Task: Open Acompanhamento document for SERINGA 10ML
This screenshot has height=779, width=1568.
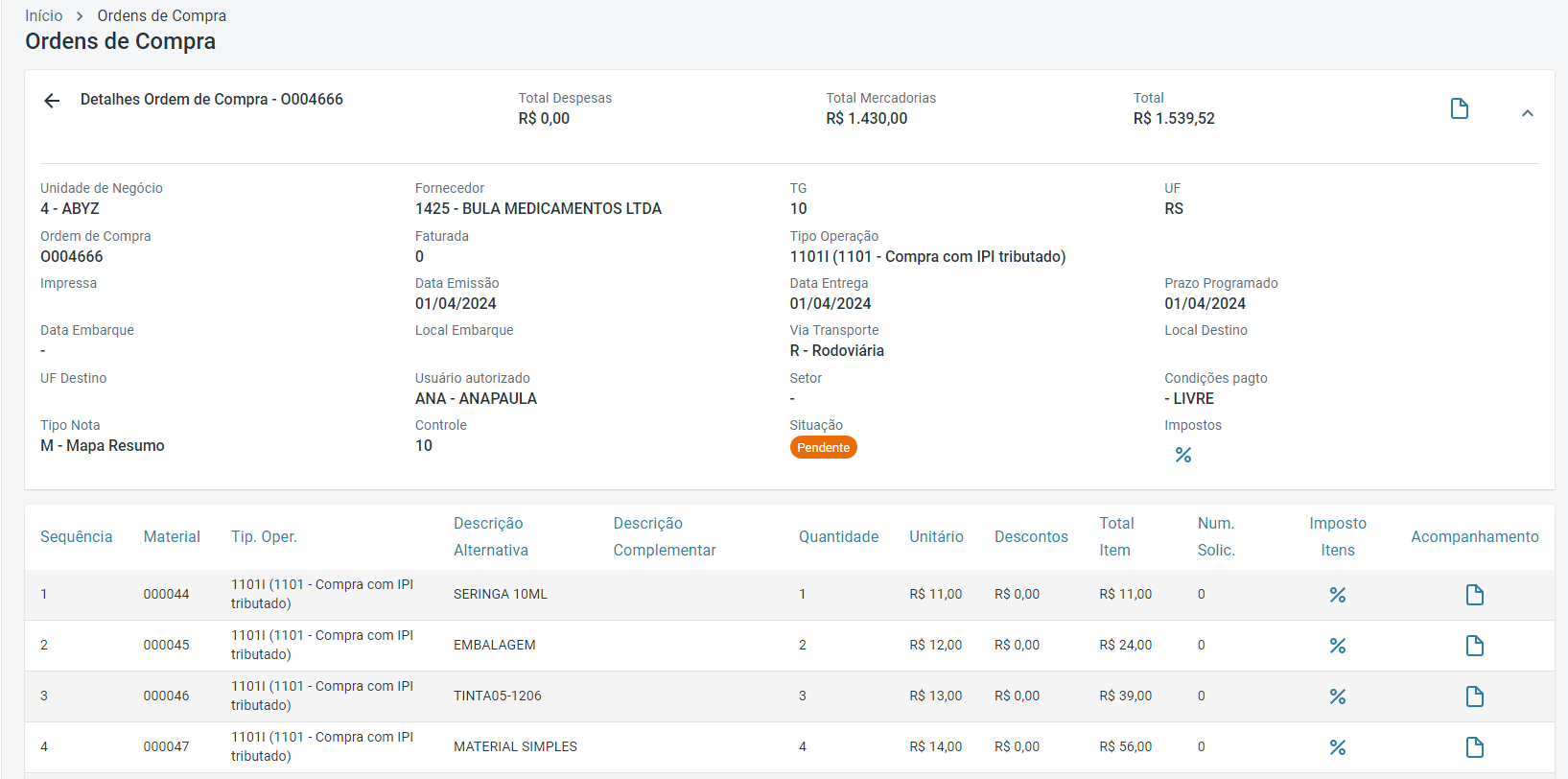Action: tap(1474, 595)
